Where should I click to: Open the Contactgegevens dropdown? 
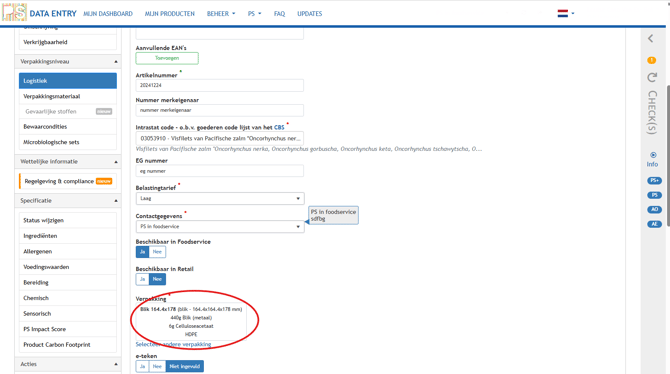point(220,227)
